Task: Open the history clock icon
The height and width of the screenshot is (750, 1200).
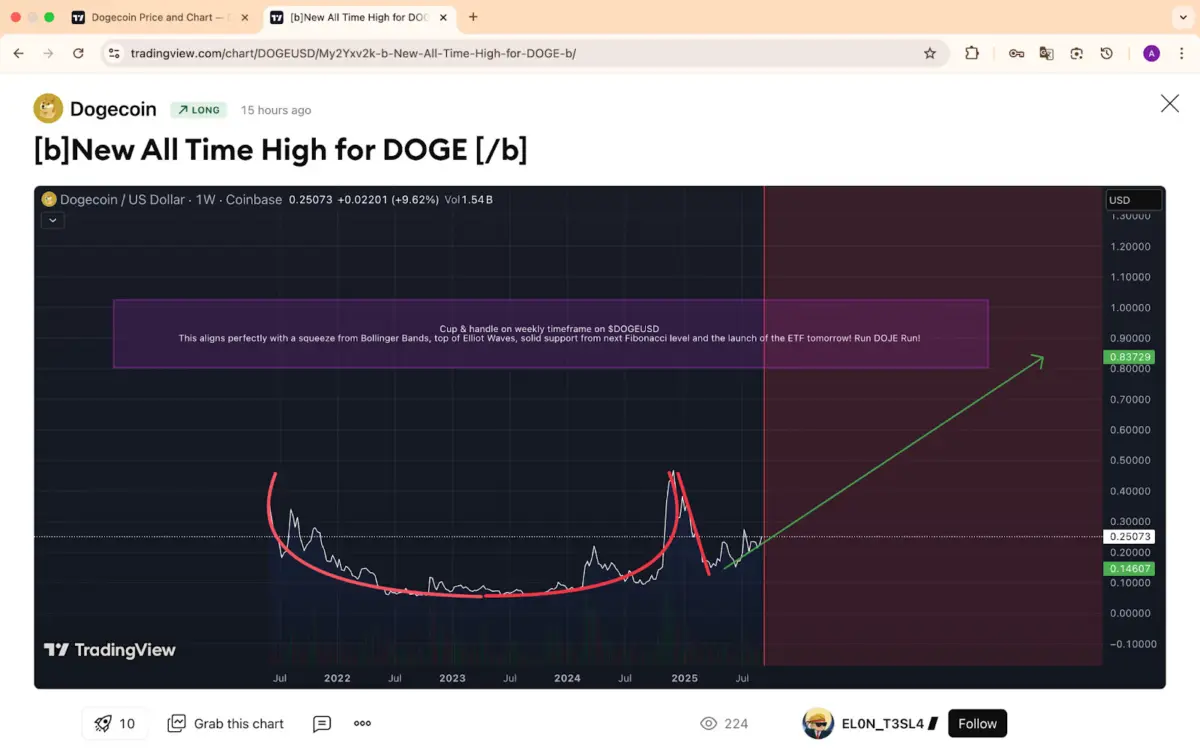Action: pos(1106,53)
